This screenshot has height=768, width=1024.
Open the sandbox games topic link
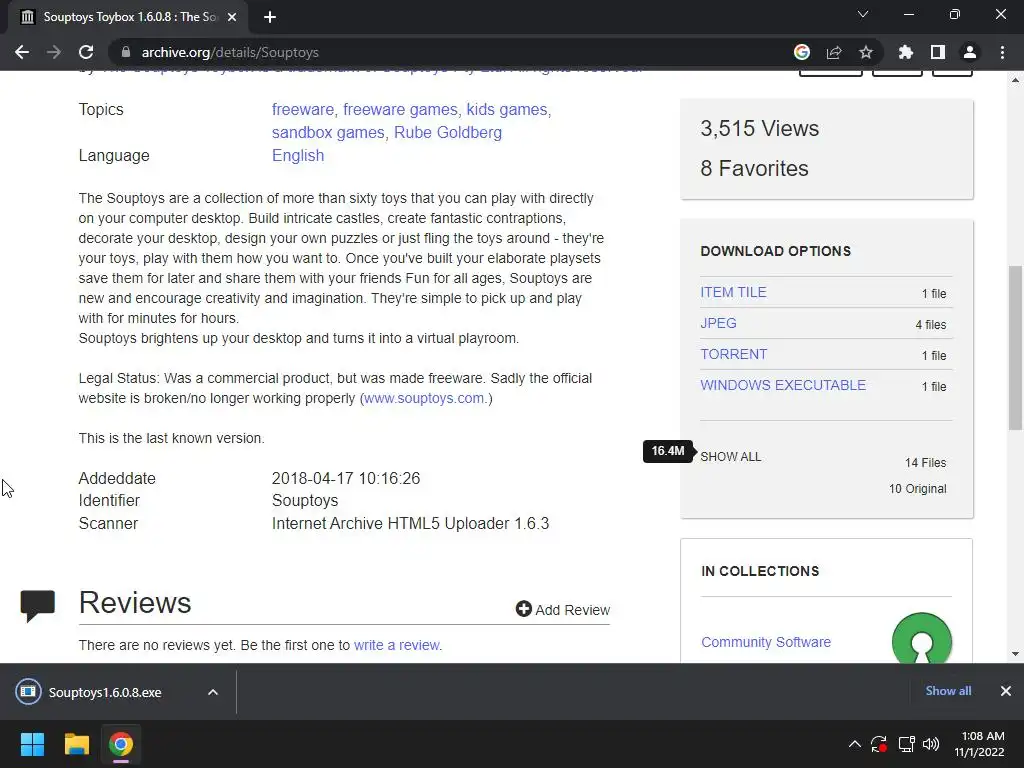(328, 132)
